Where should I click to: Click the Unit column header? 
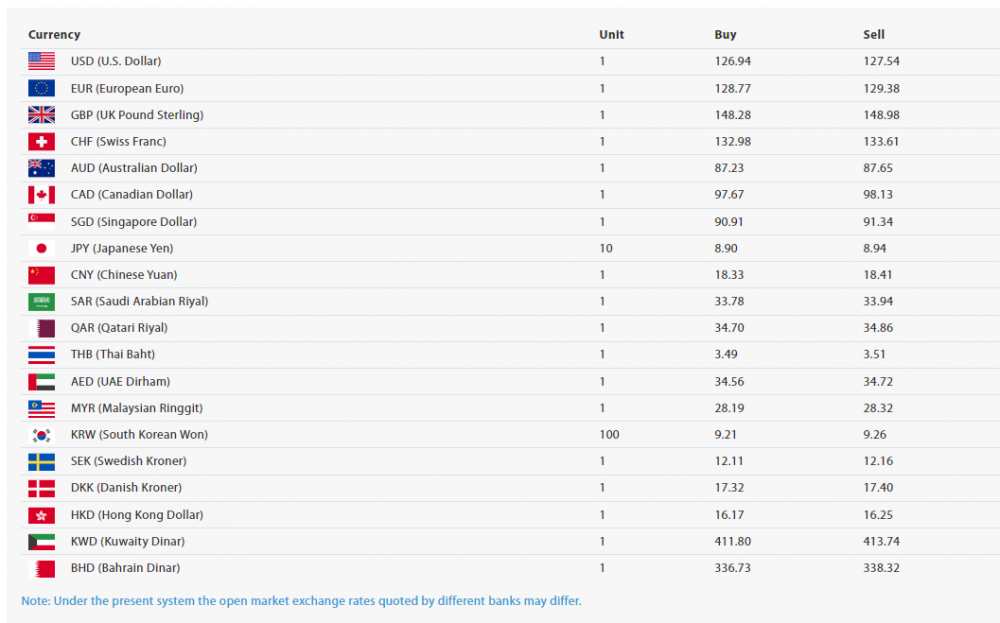pos(611,35)
